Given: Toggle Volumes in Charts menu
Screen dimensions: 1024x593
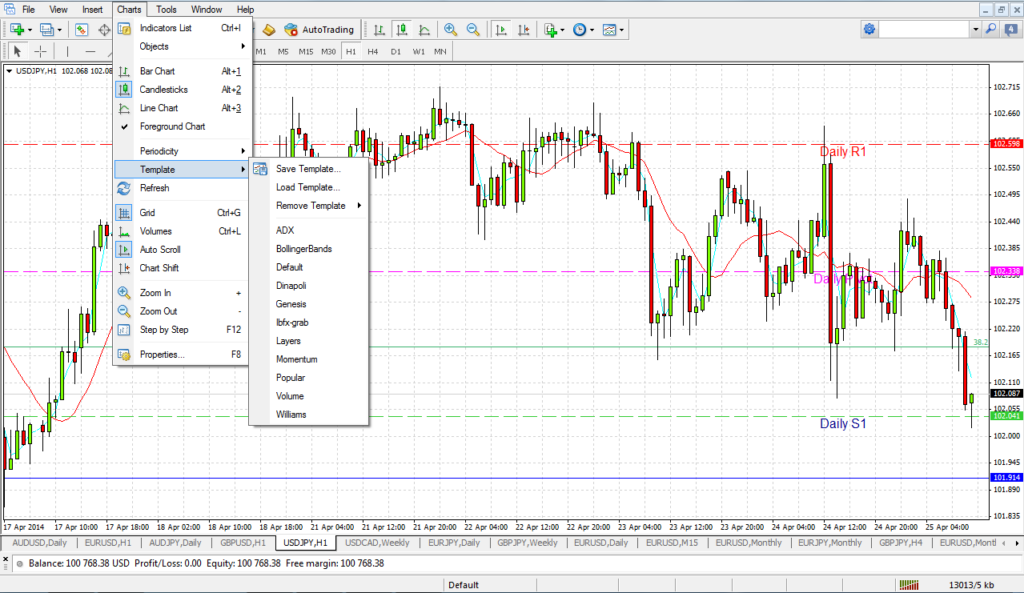Looking at the screenshot, I should point(182,231).
